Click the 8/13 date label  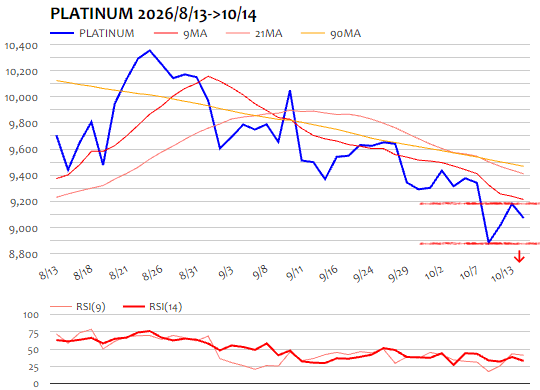(x=49, y=273)
